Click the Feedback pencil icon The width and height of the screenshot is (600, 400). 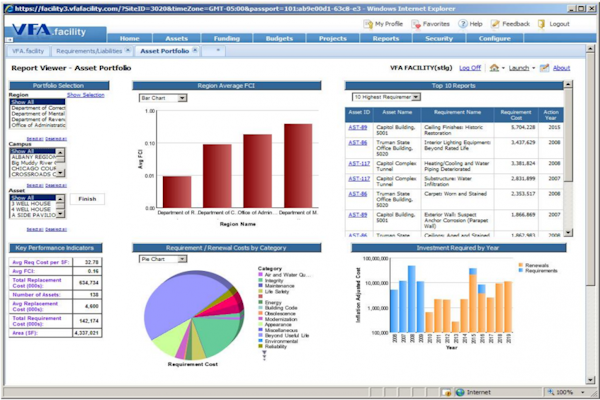coord(494,23)
